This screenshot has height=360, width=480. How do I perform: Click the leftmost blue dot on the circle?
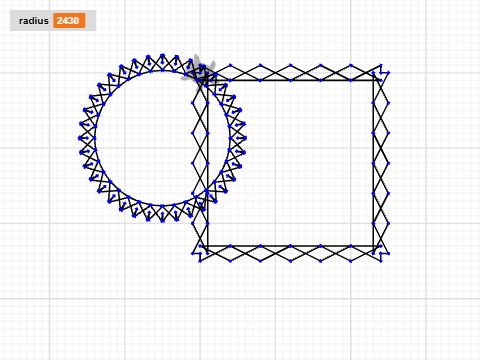[x=80, y=138]
